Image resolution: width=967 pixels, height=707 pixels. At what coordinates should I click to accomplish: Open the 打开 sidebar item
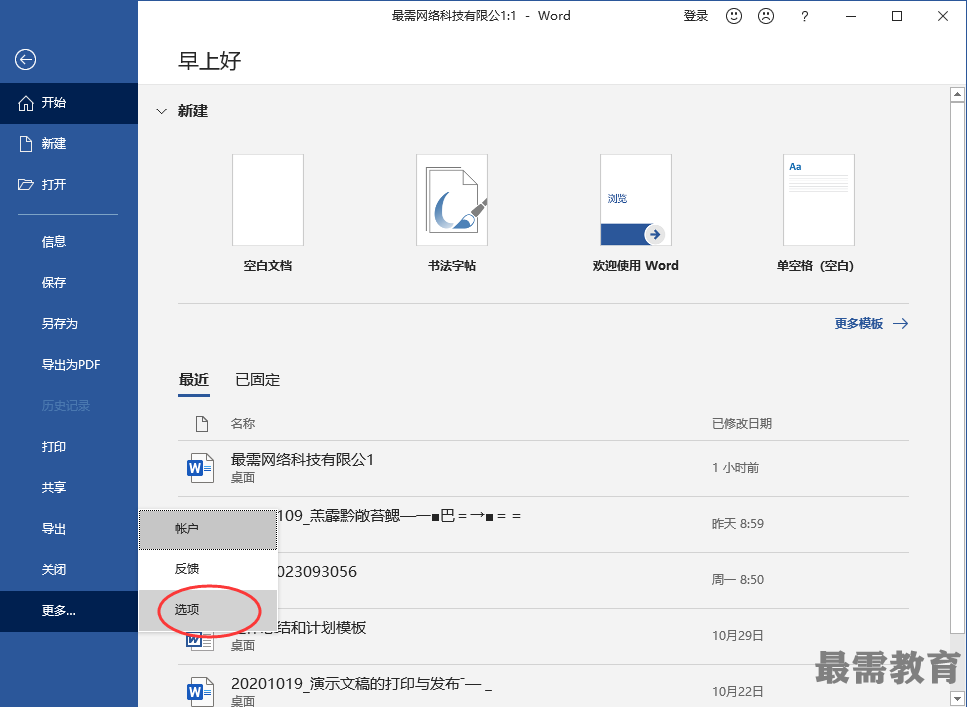pos(69,184)
